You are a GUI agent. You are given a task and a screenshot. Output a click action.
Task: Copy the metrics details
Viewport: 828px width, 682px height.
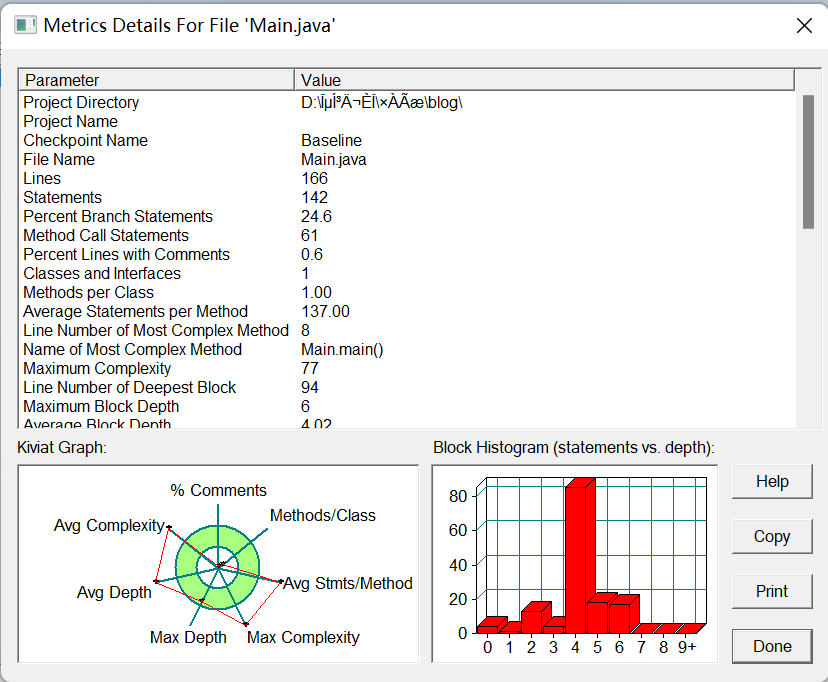click(772, 536)
